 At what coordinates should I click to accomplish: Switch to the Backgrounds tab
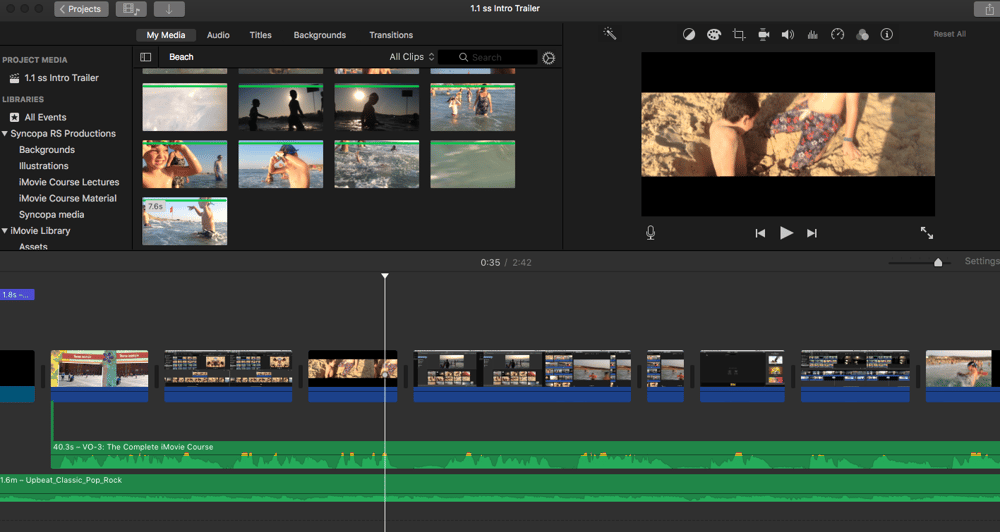(x=320, y=35)
